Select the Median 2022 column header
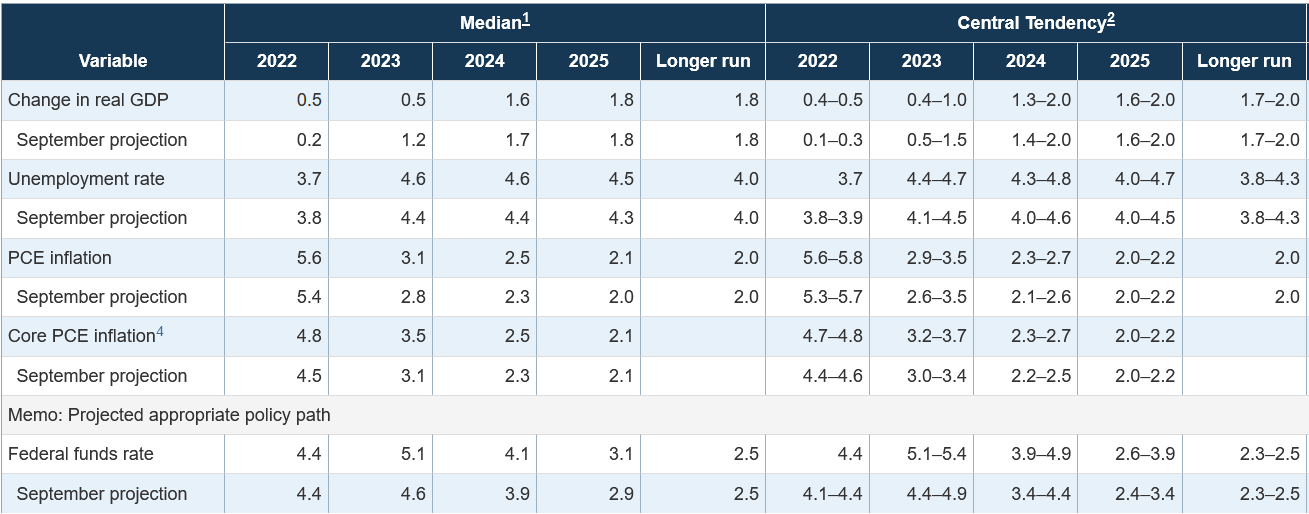1309x514 pixels. point(277,61)
